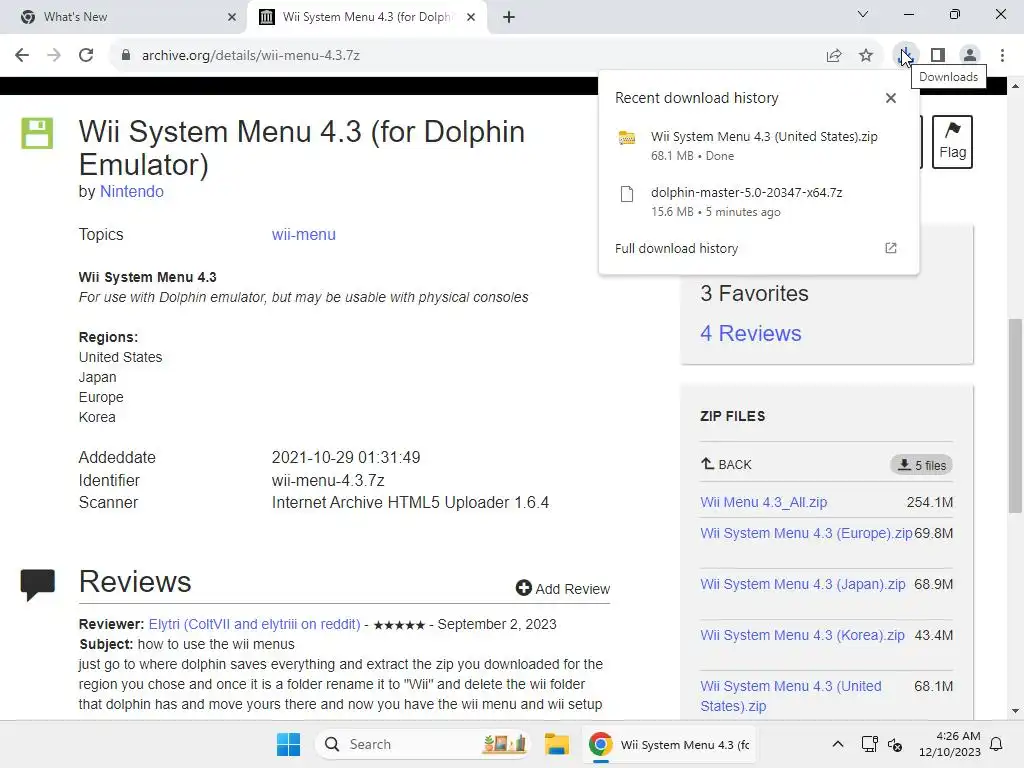Download Wii System Menu 4.3 (Europe).zip

806,533
